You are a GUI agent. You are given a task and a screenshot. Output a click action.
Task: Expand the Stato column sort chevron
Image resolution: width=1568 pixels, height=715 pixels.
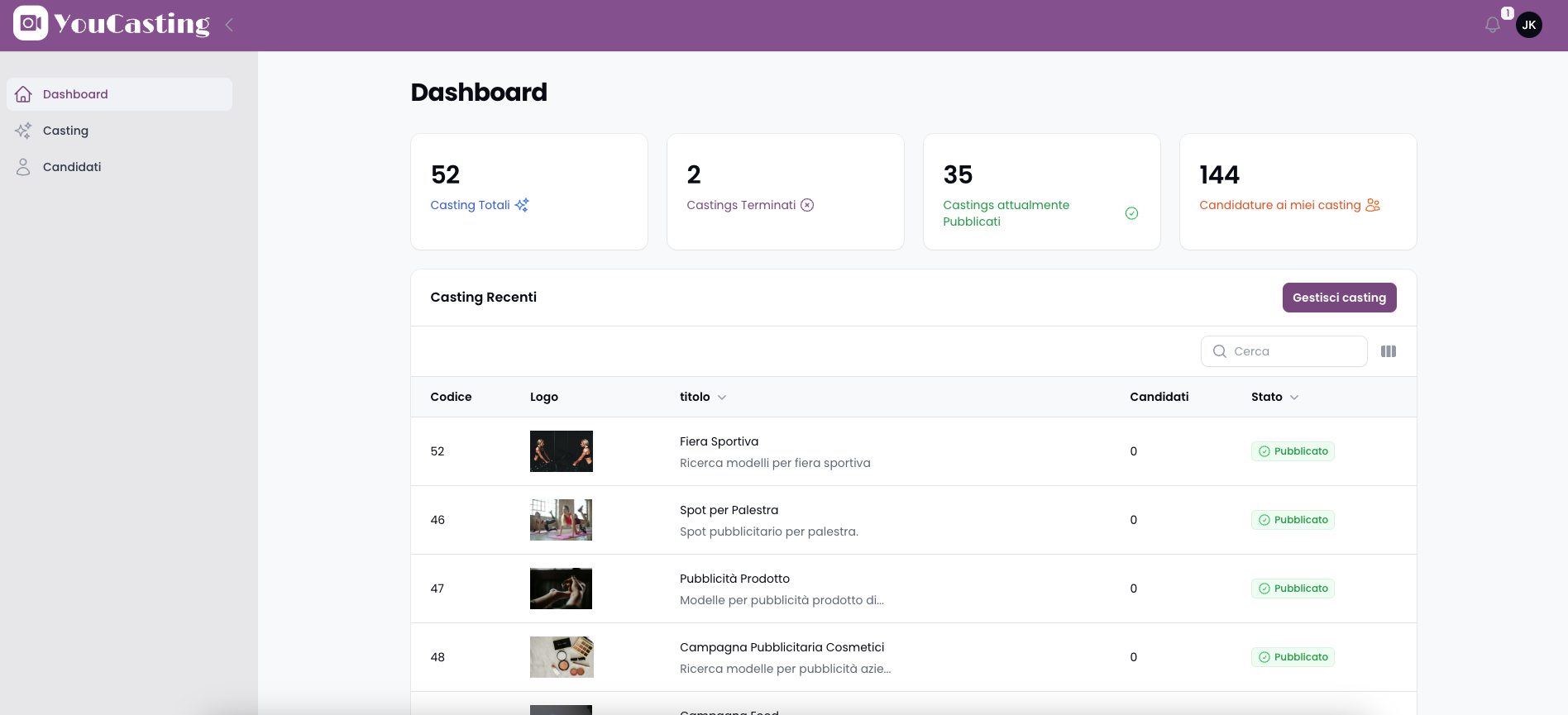tap(1294, 398)
